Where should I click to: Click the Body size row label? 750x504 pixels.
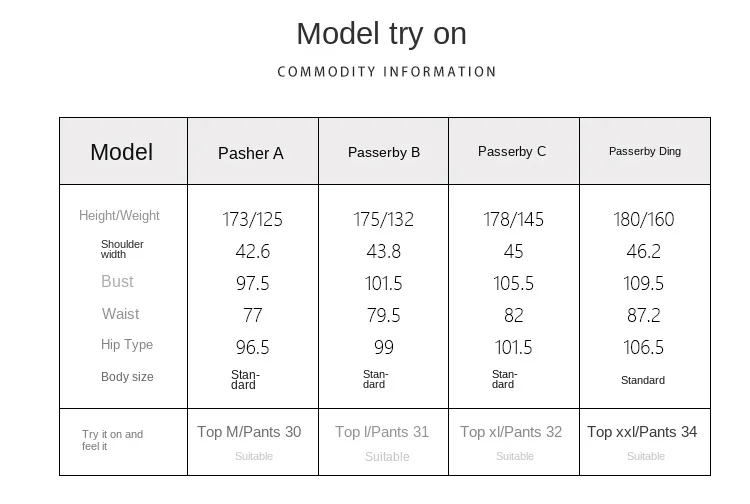point(127,377)
